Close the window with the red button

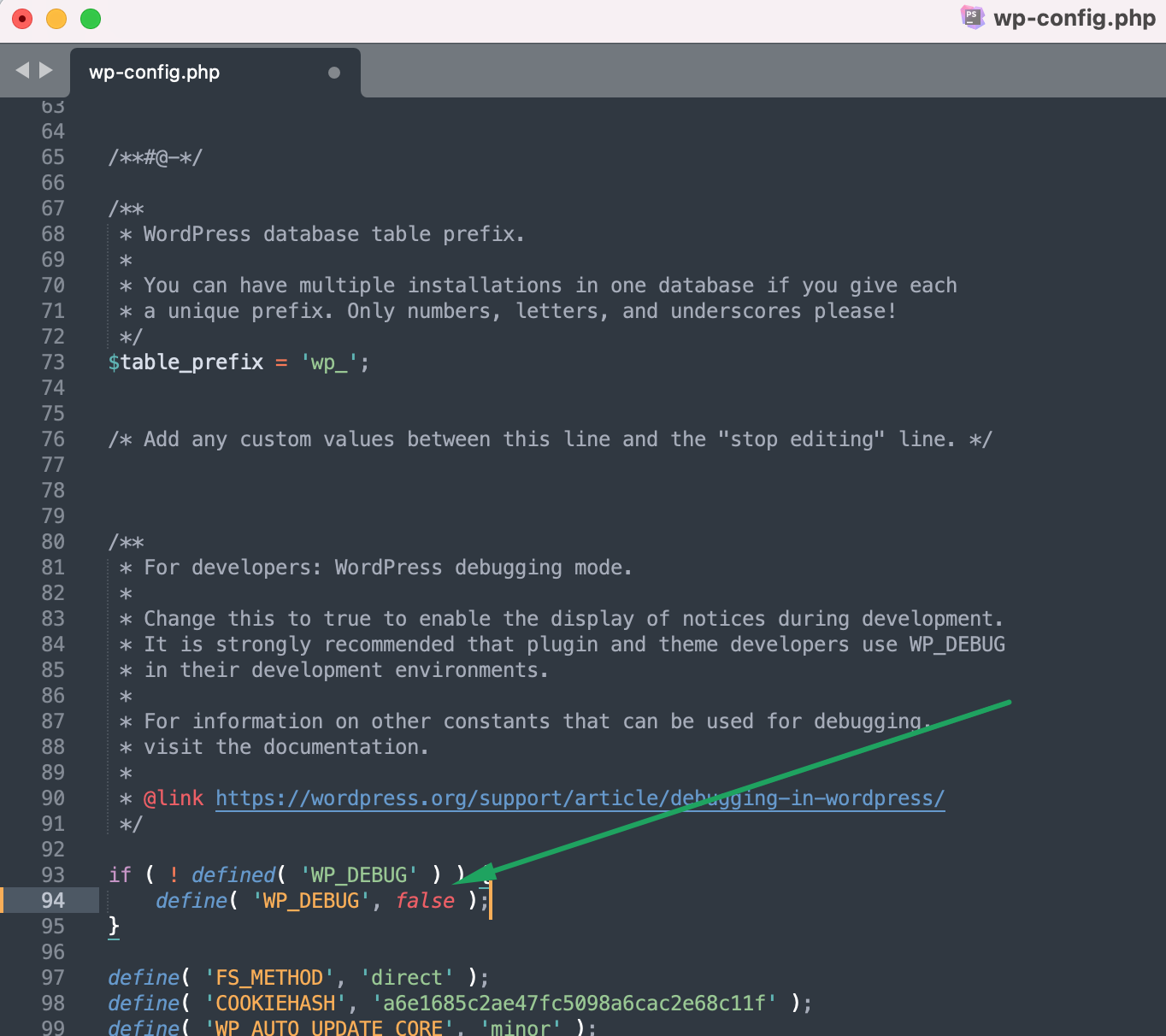(x=22, y=18)
